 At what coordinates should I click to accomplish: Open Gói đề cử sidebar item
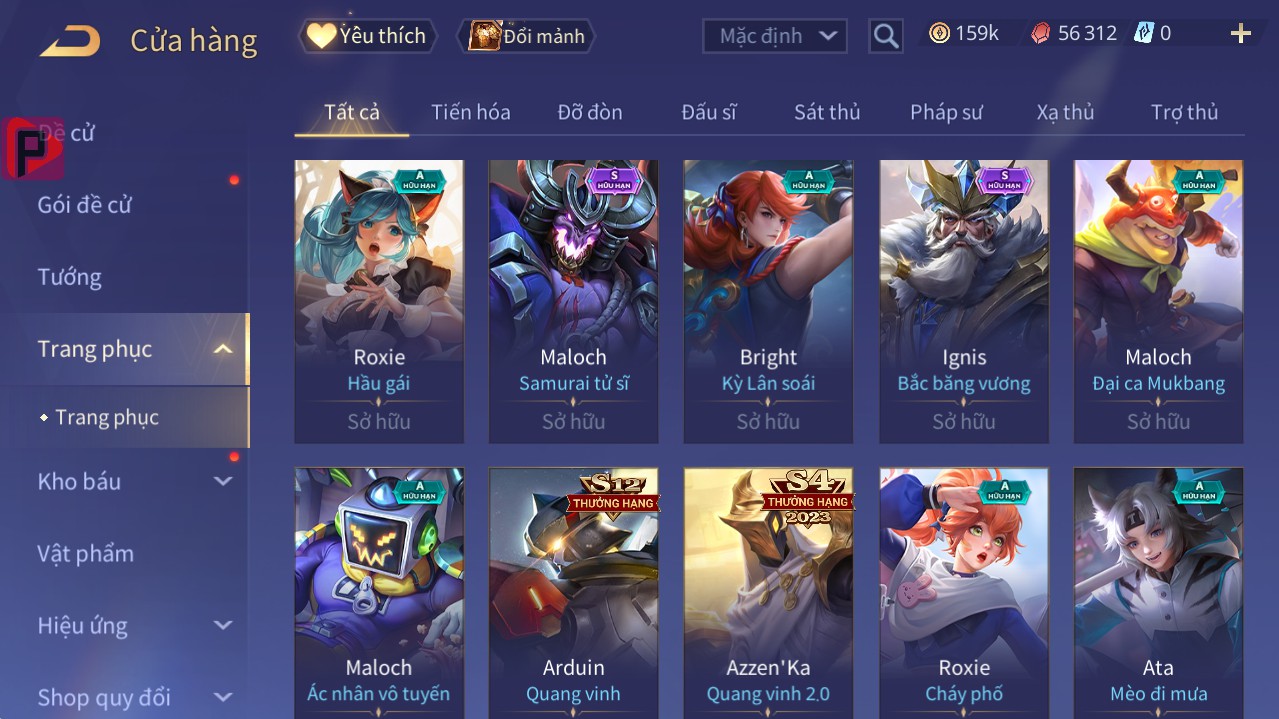pos(85,205)
